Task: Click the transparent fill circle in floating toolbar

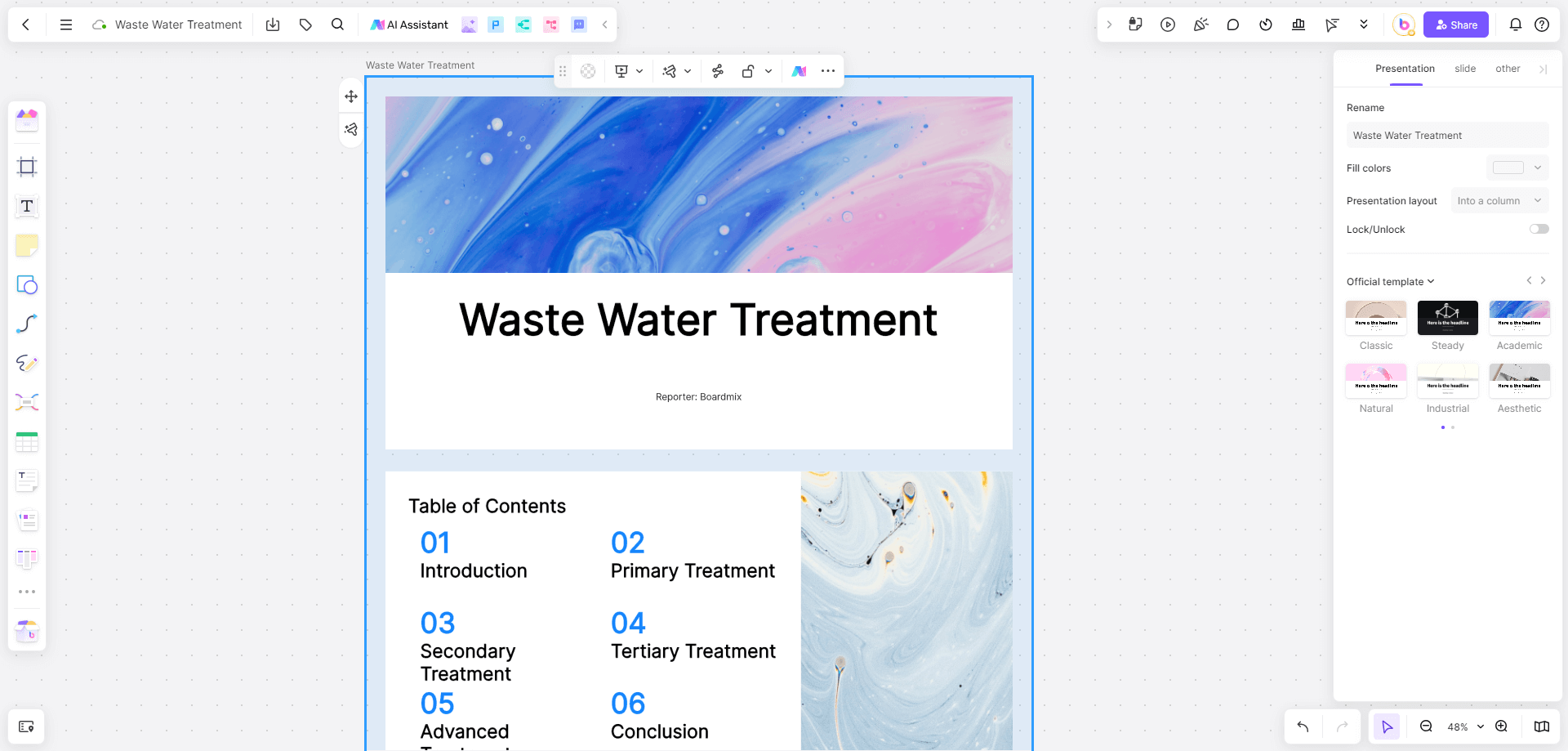Action: 588,71
